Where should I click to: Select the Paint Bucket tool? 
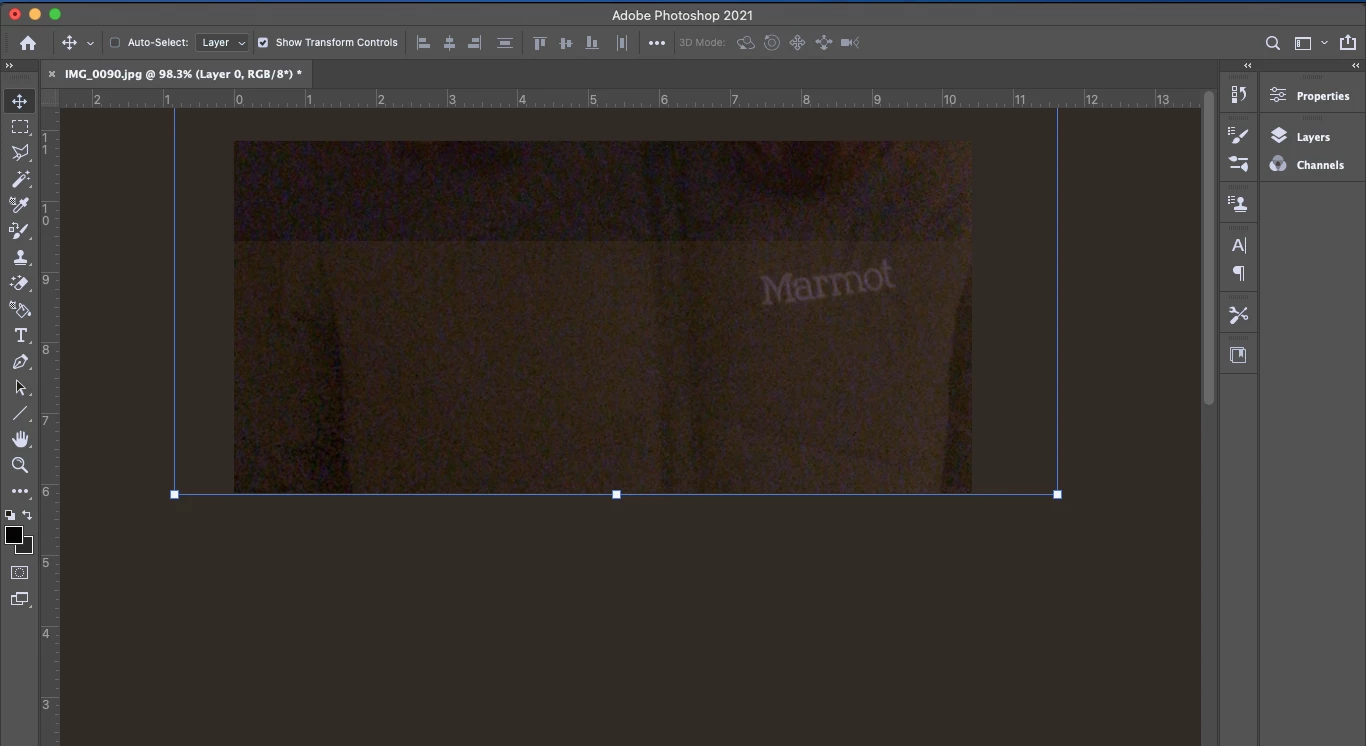point(20,309)
